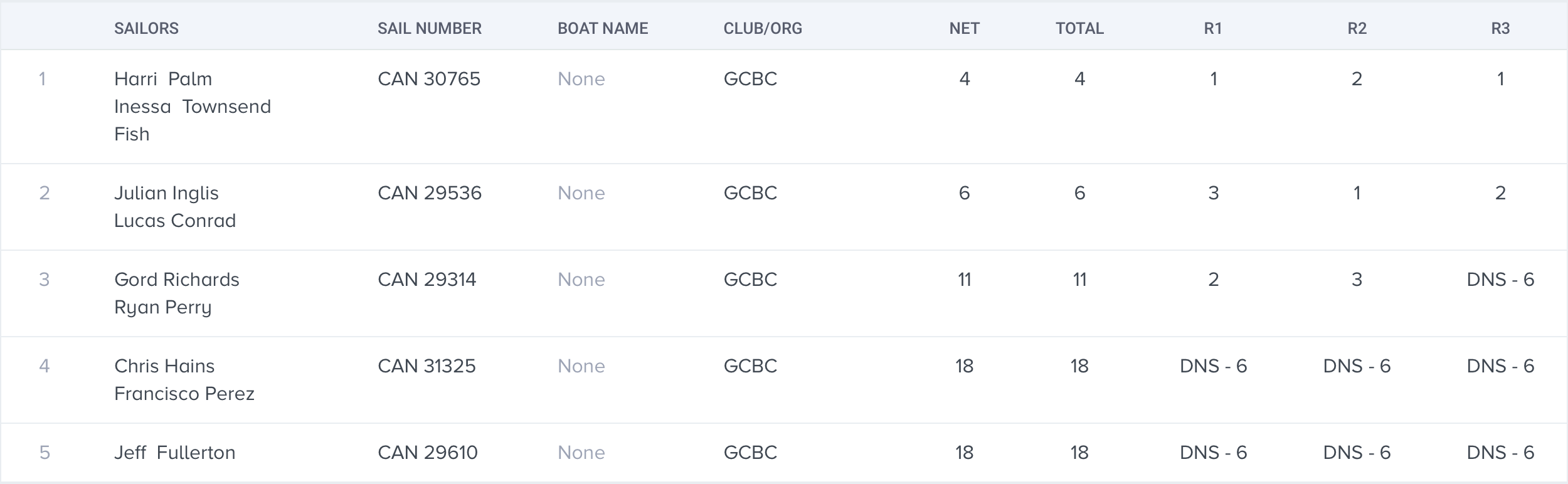The width and height of the screenshot is (1568, 484).
Task: Open sailor Harri Palm's entry
Action: [163, 79]
